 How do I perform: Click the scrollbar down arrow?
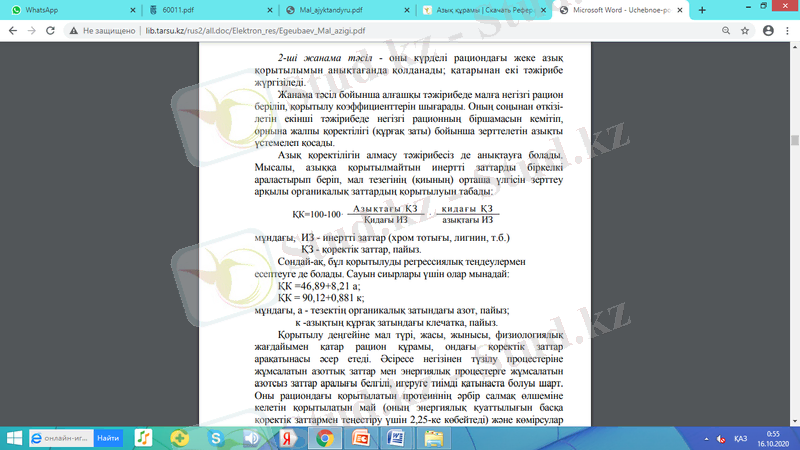(x=795, y=421)
